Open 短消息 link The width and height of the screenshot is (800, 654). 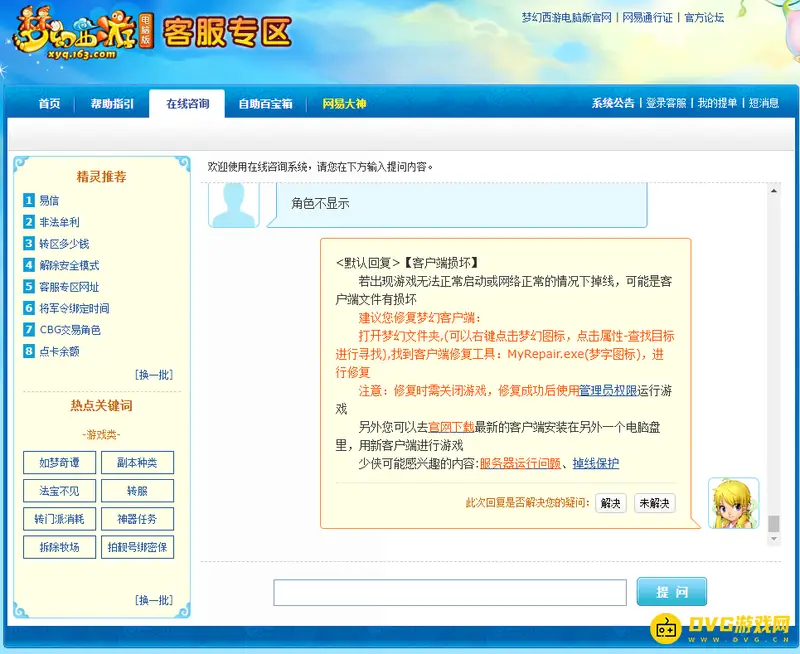(x=764, y=103)
